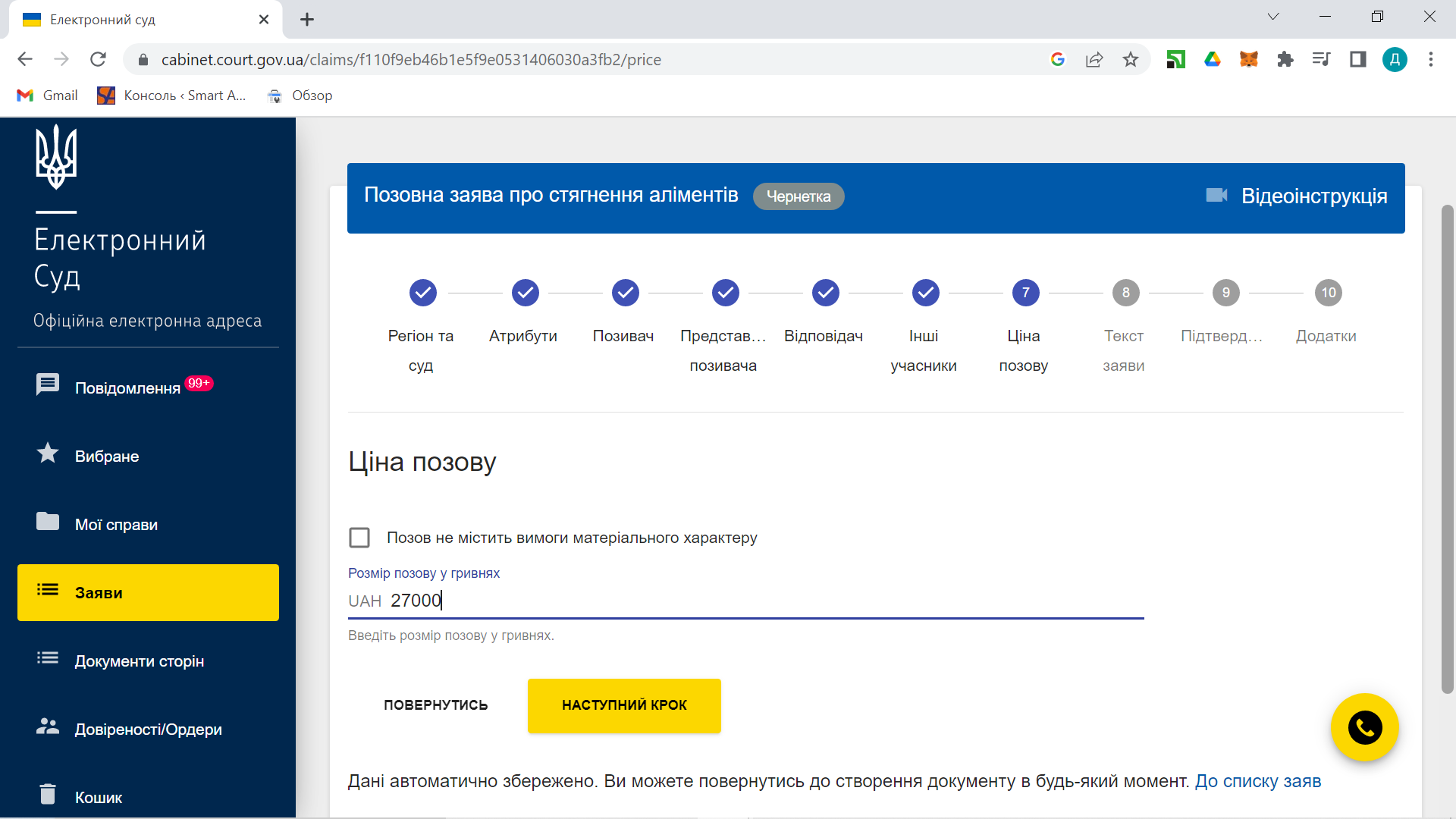Click the yellow phone call button
Image resolution: width=1456 pixels, height=819 pixels.
tap(1364, 728)
